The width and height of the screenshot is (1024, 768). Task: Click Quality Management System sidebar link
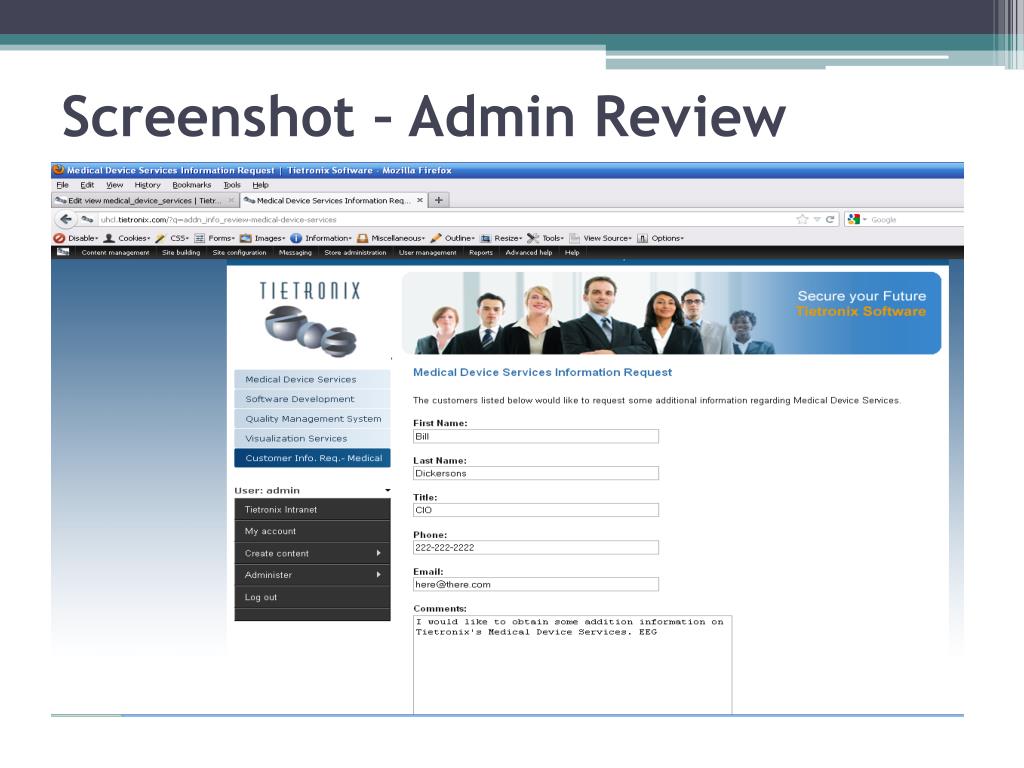coord(312,419)
